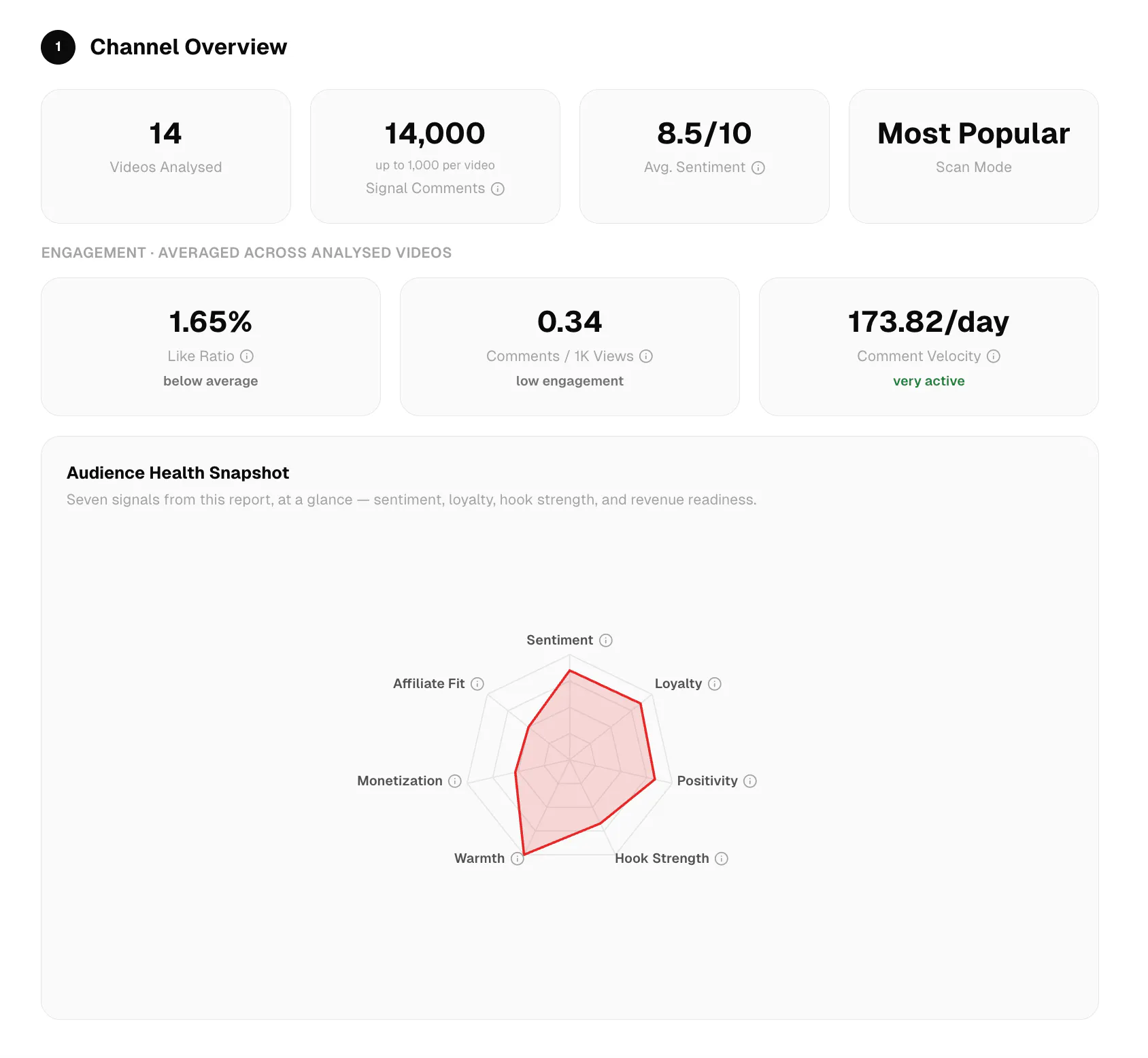The width and height of the screenshot is (1148, 1058).
Task: Open the Like Ratio info tooltip icon
Action: tap(247, 356)
